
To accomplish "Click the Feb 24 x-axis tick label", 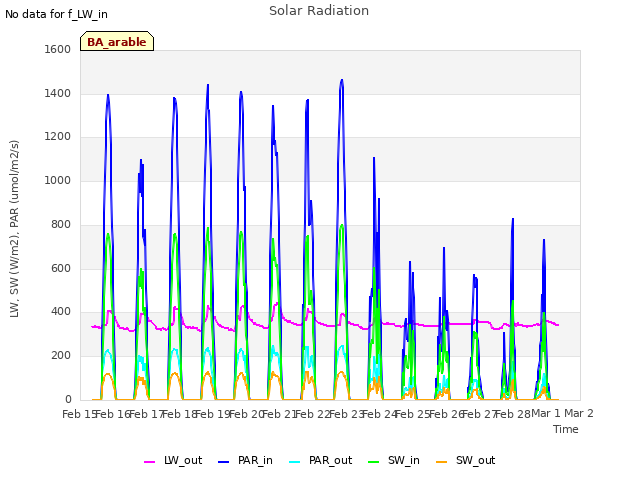I will [x=380, y=414].
